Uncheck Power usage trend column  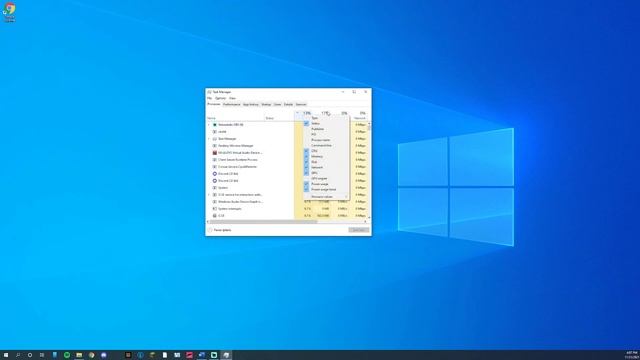(327, 189)
